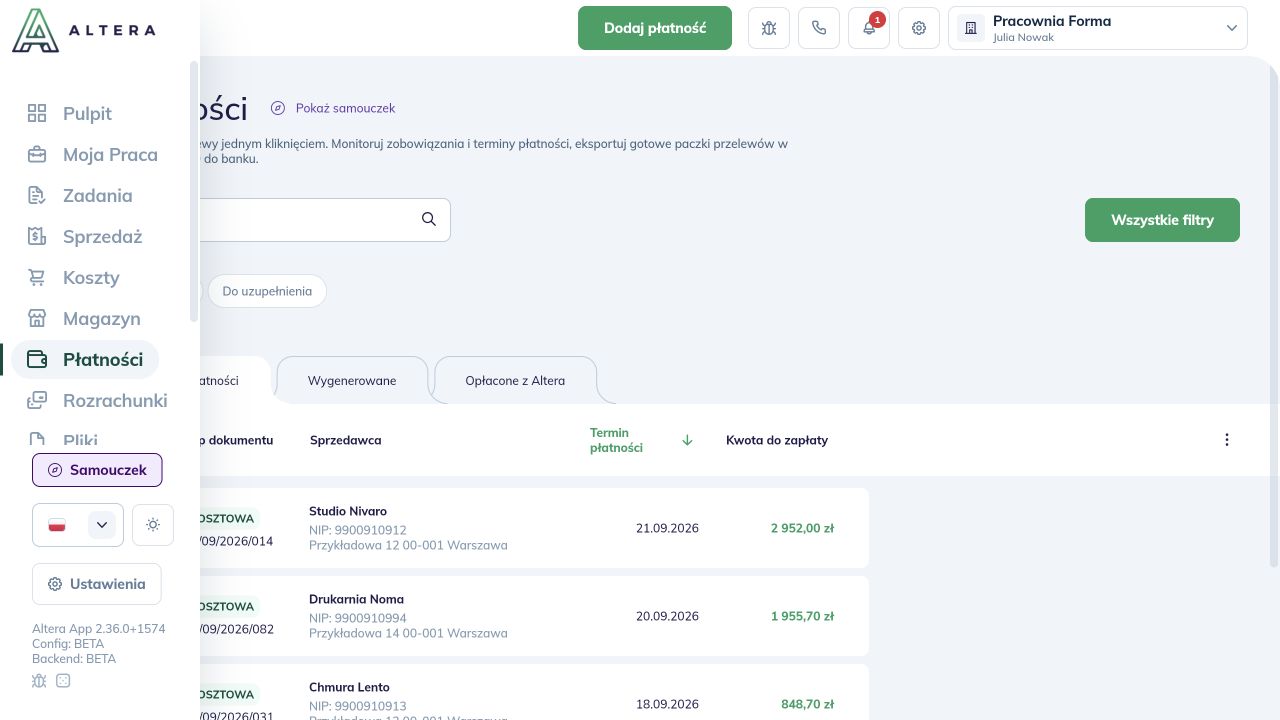Open gear settings icon in header
Viewport: 1280px width, 720px height.
[x=919, y=28]
